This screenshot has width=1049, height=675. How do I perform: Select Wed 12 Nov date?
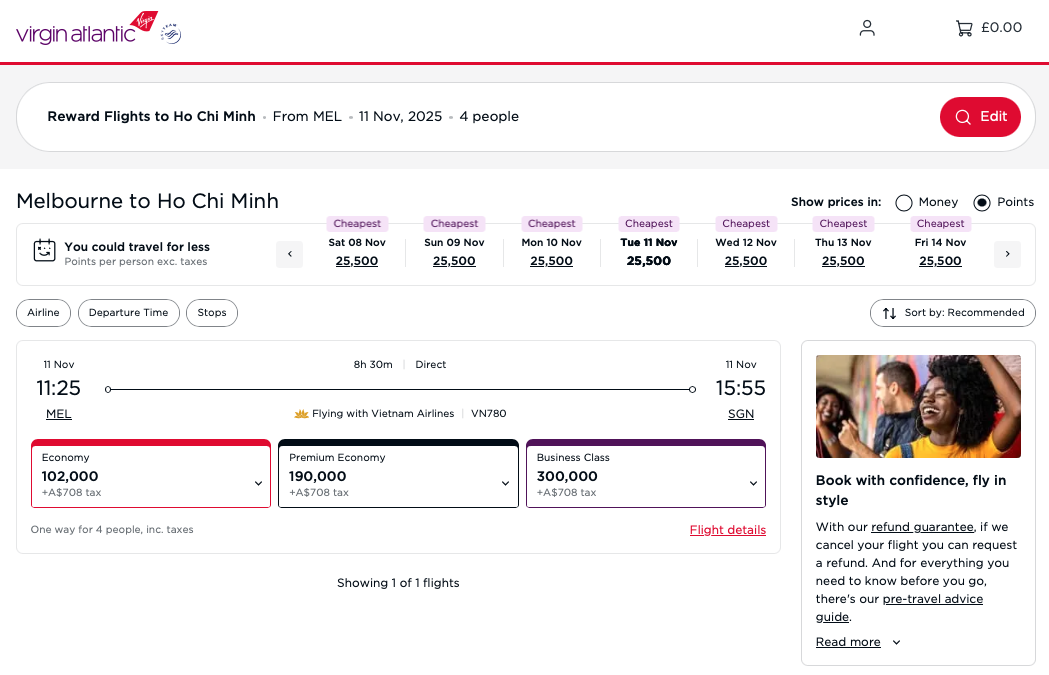(746, 252)
